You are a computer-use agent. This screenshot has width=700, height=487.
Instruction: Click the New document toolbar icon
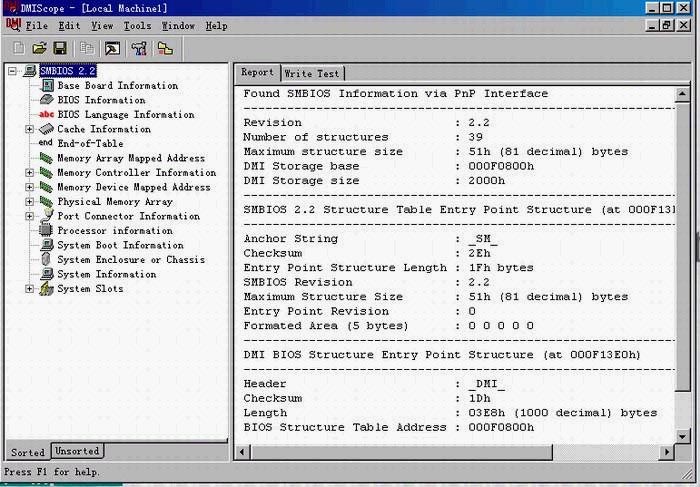coord(19,48)
